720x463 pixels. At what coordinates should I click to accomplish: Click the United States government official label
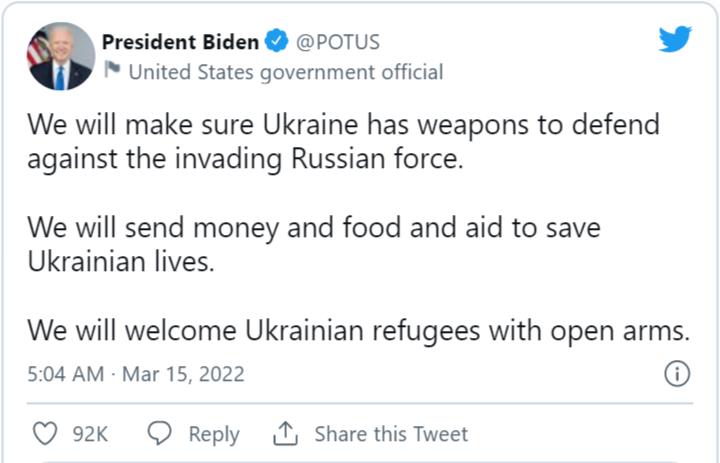click(286, 72)
